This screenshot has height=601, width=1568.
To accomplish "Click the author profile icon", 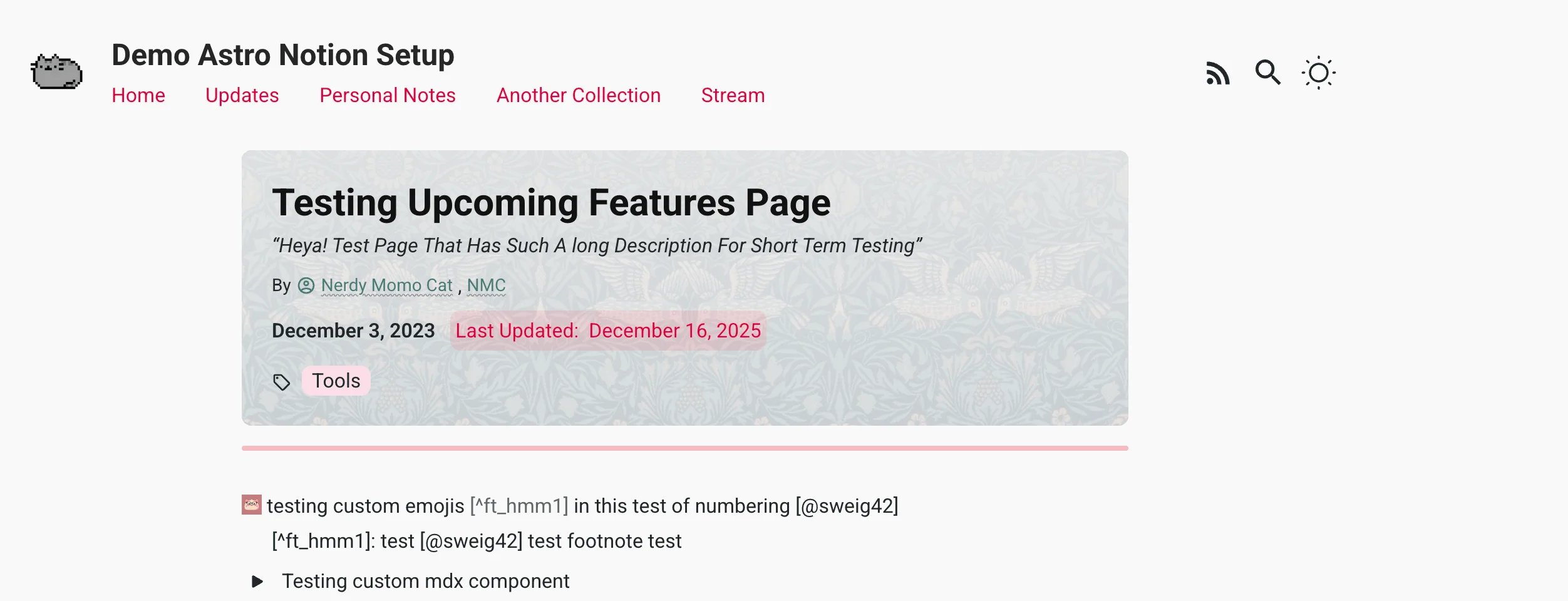I will coord(306,285).
